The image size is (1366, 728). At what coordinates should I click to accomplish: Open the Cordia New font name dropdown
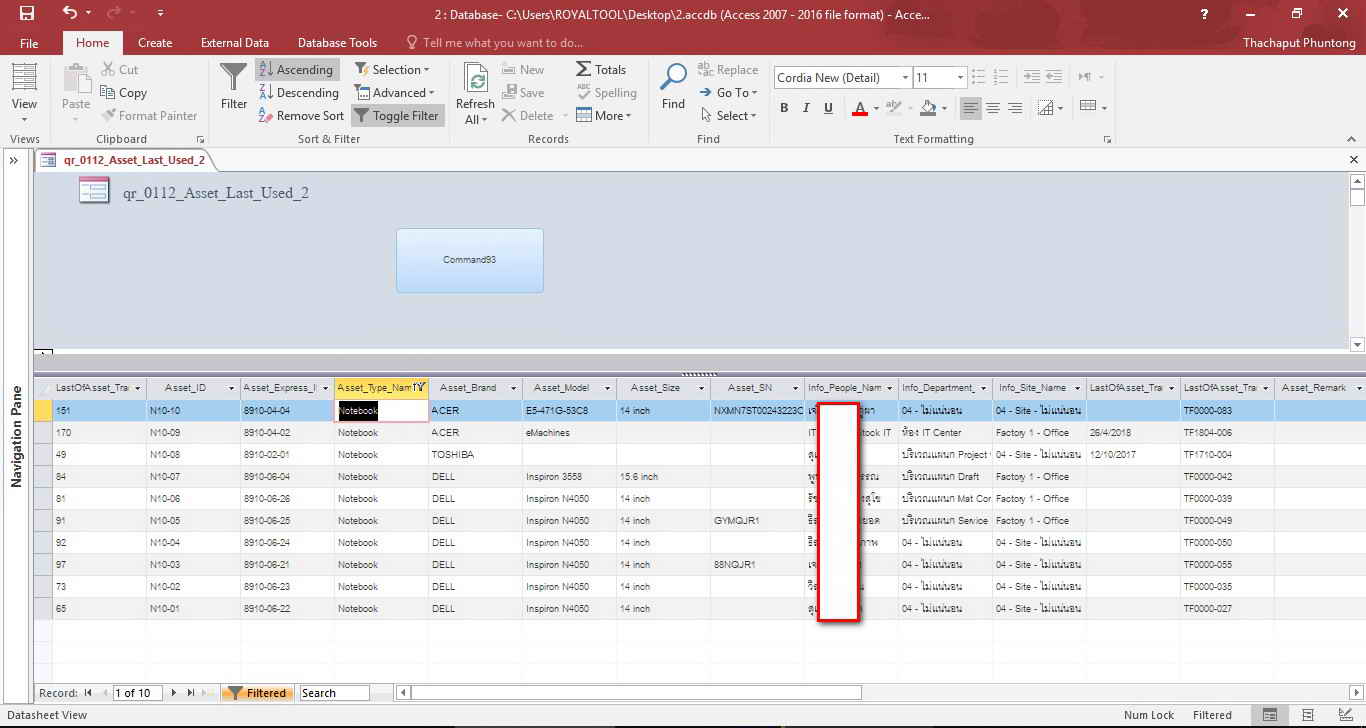[x=905, y=78]
